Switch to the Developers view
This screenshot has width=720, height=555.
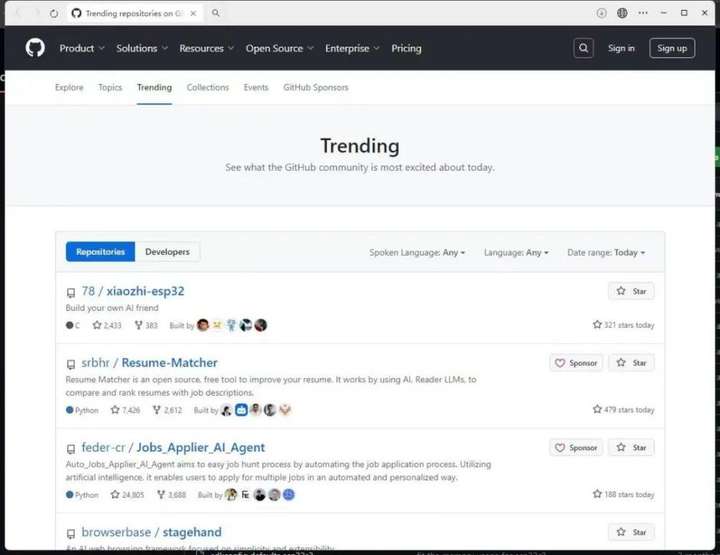pos(167,252)
